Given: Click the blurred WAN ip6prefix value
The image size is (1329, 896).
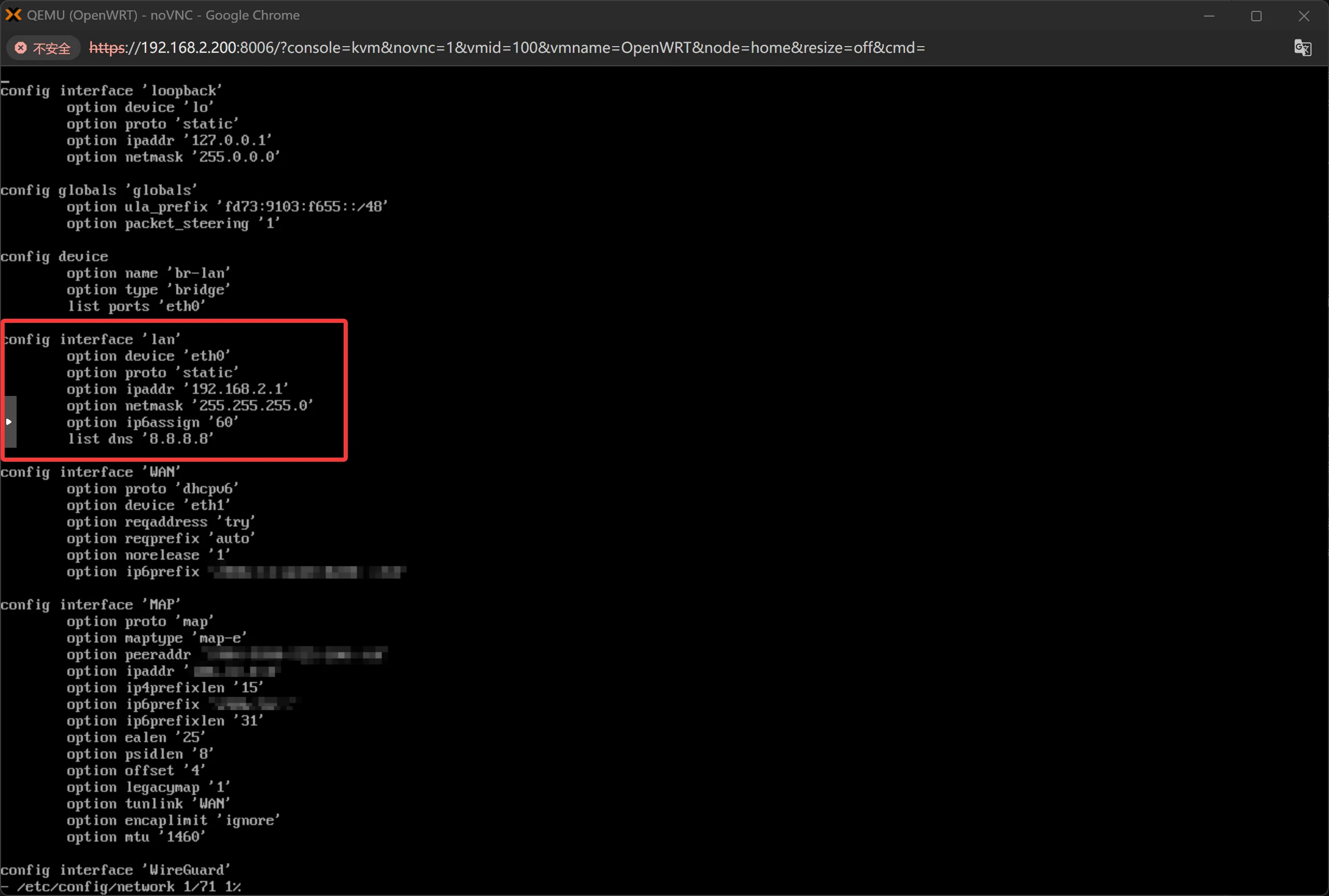Looking at the screenshot, I should [x=307, y=572].
